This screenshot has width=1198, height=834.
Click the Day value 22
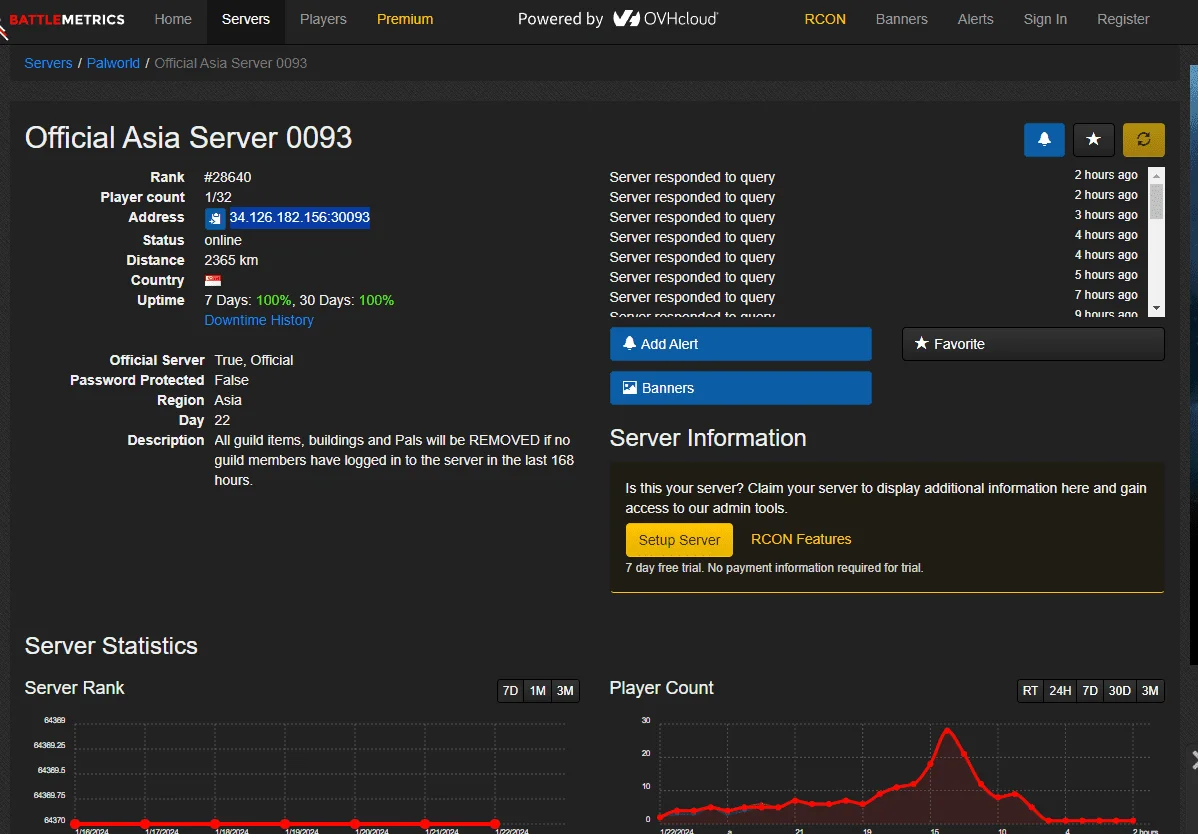[222, 420]
